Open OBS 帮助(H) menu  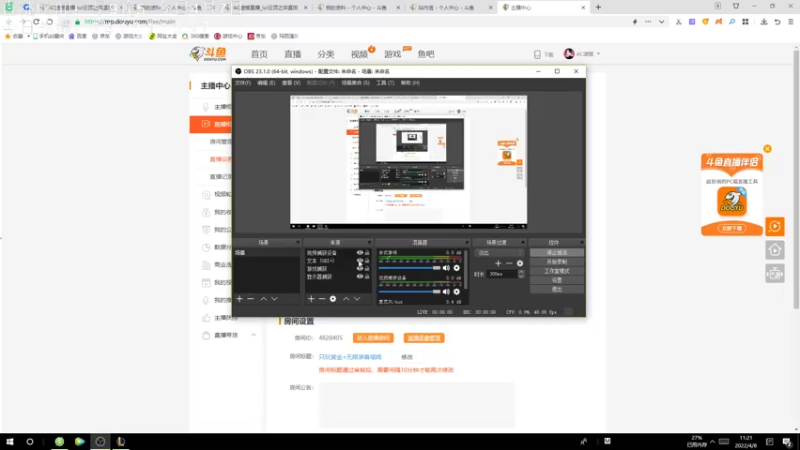coord(410,83)
